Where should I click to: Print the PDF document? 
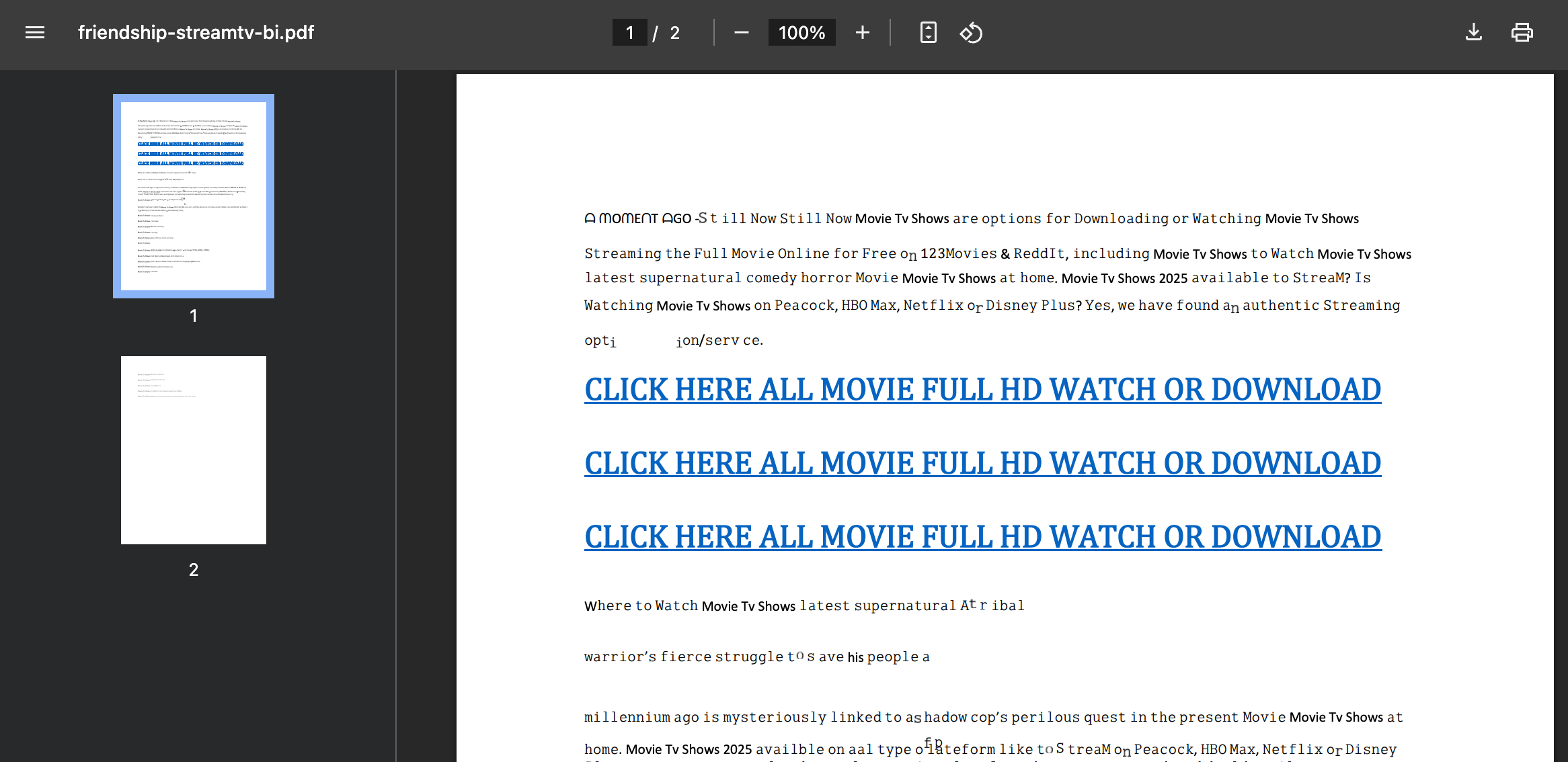pos(1522,32)
